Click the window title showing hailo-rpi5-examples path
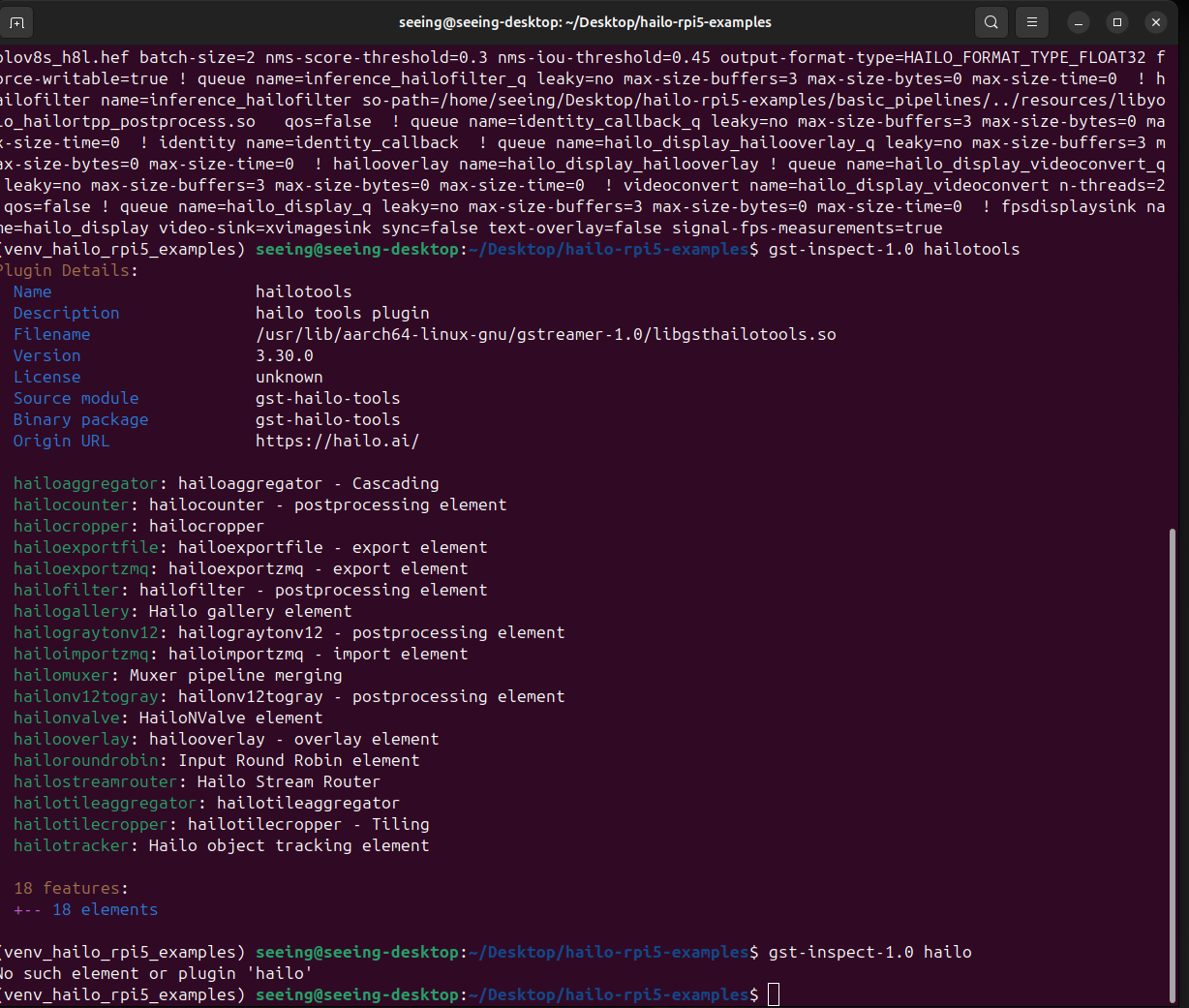This screenshot has height=1008, width=1189. (x=585, y=22)
